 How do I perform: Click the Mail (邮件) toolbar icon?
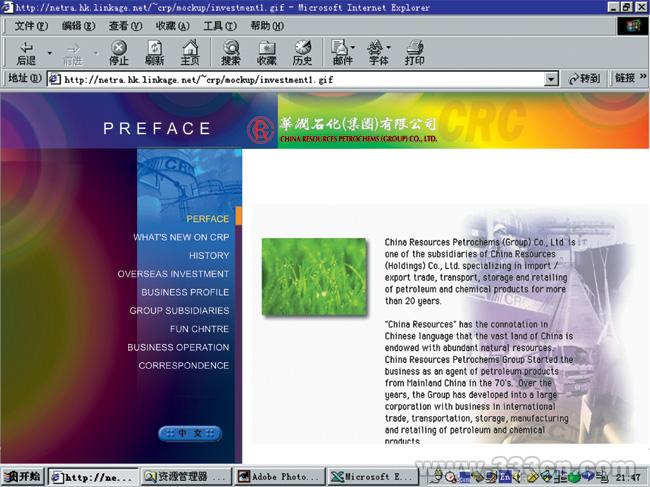tap(340, 52)
